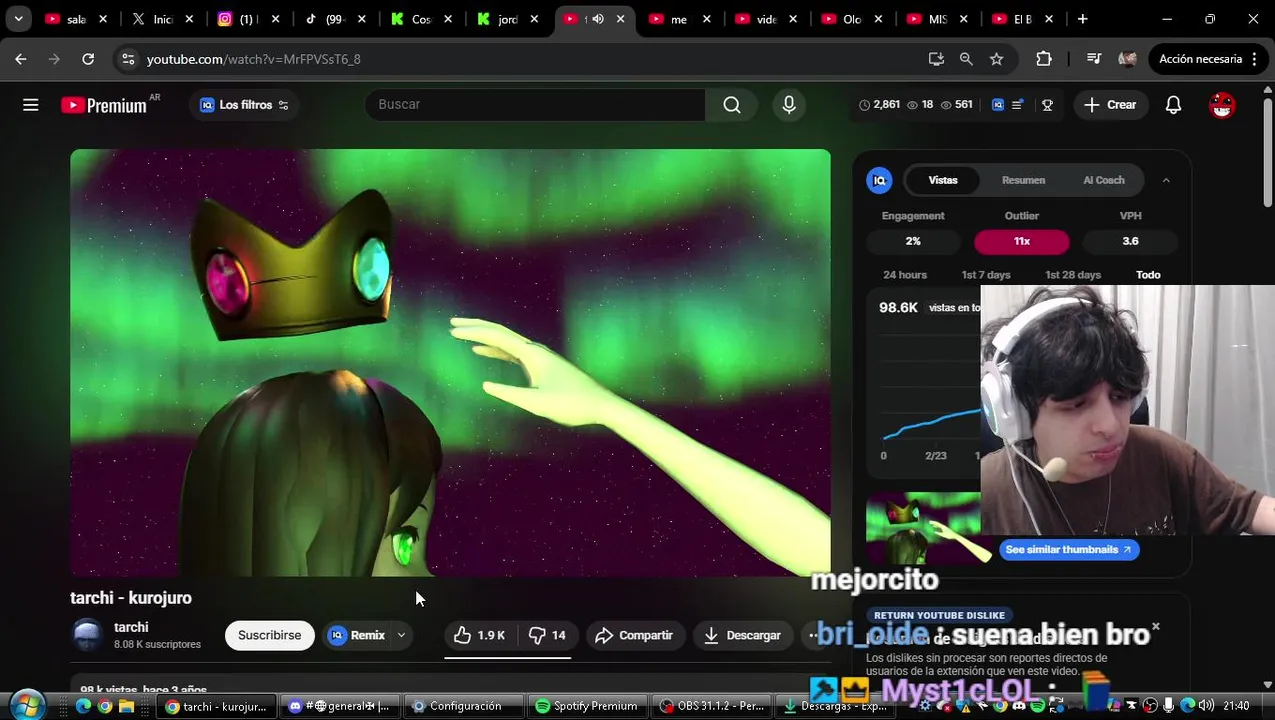The height and width of the screenshot is (720, 1275).
Task: Select the Todo range option
Action: 1148,275
